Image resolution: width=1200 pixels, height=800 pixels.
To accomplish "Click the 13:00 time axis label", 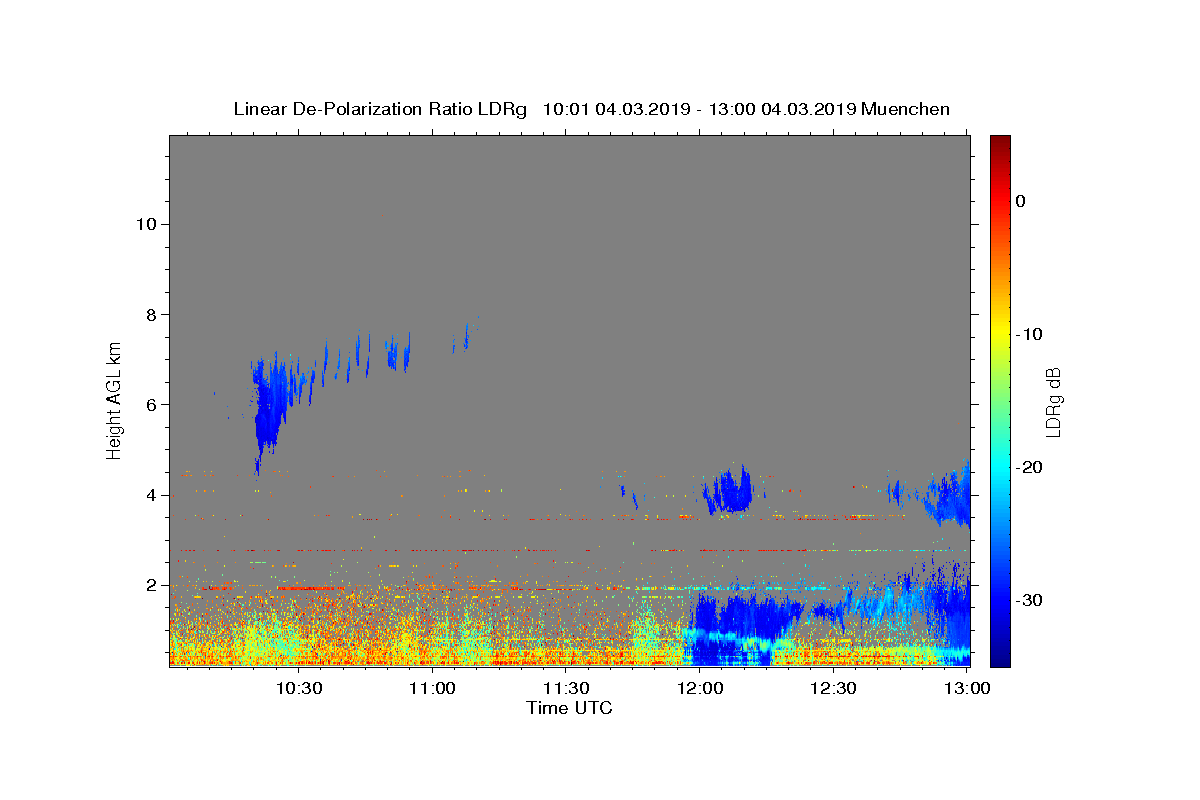I will (967, 688).
